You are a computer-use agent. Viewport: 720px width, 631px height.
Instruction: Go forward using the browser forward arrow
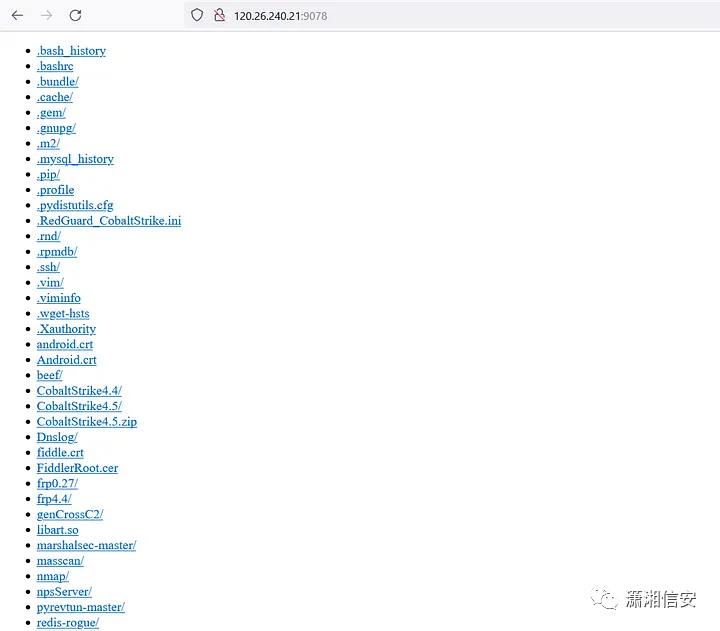46,16
